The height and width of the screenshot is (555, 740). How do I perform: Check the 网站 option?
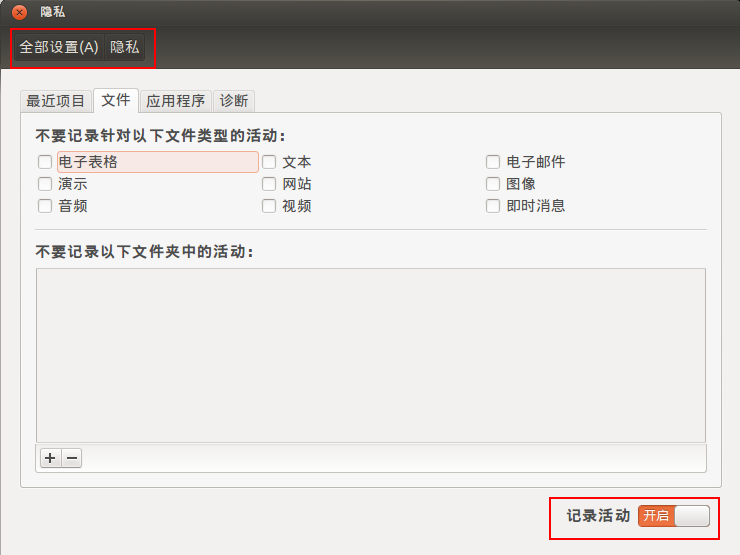[x=269, y=184]
